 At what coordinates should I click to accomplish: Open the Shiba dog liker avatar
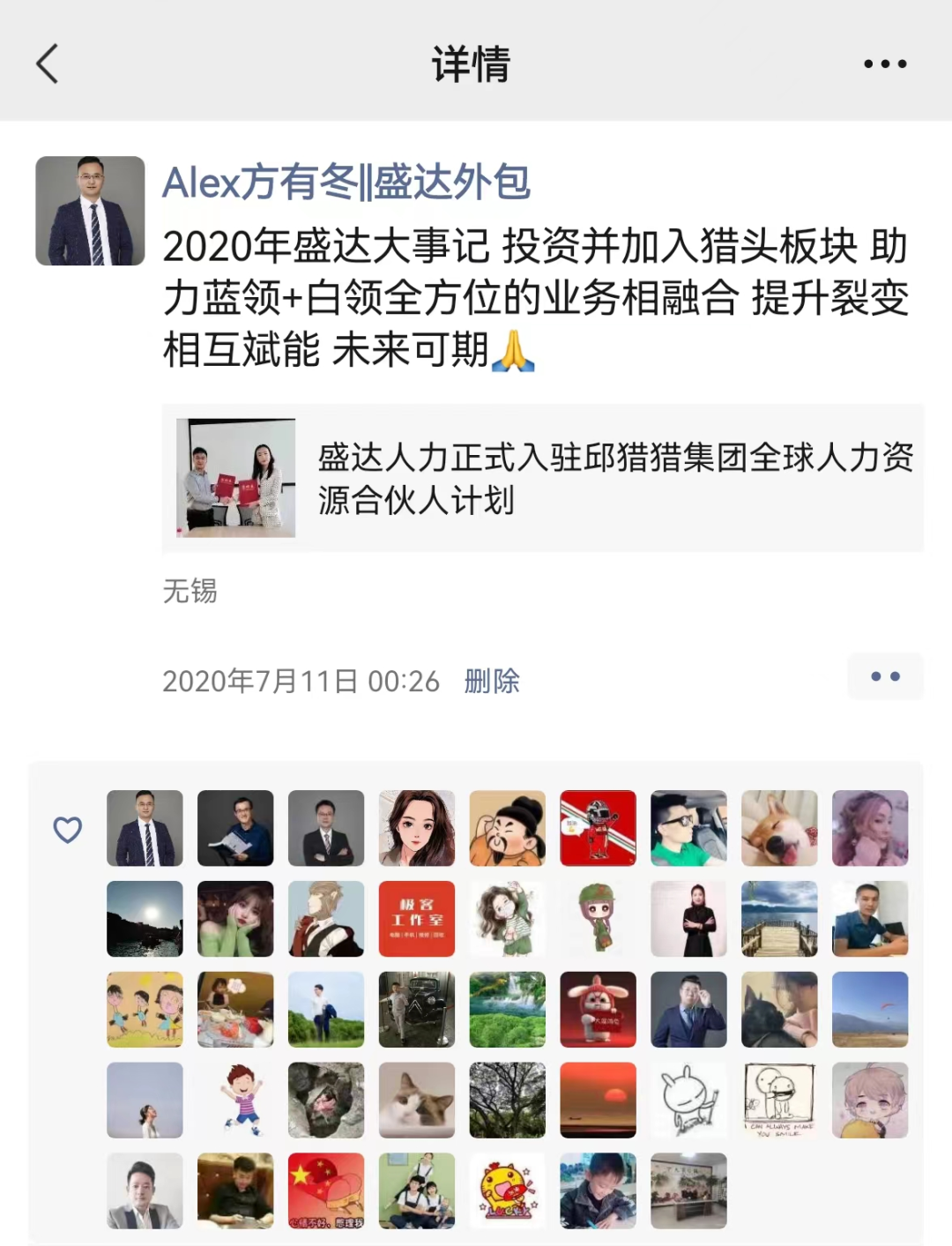click(x=779, y=828)
